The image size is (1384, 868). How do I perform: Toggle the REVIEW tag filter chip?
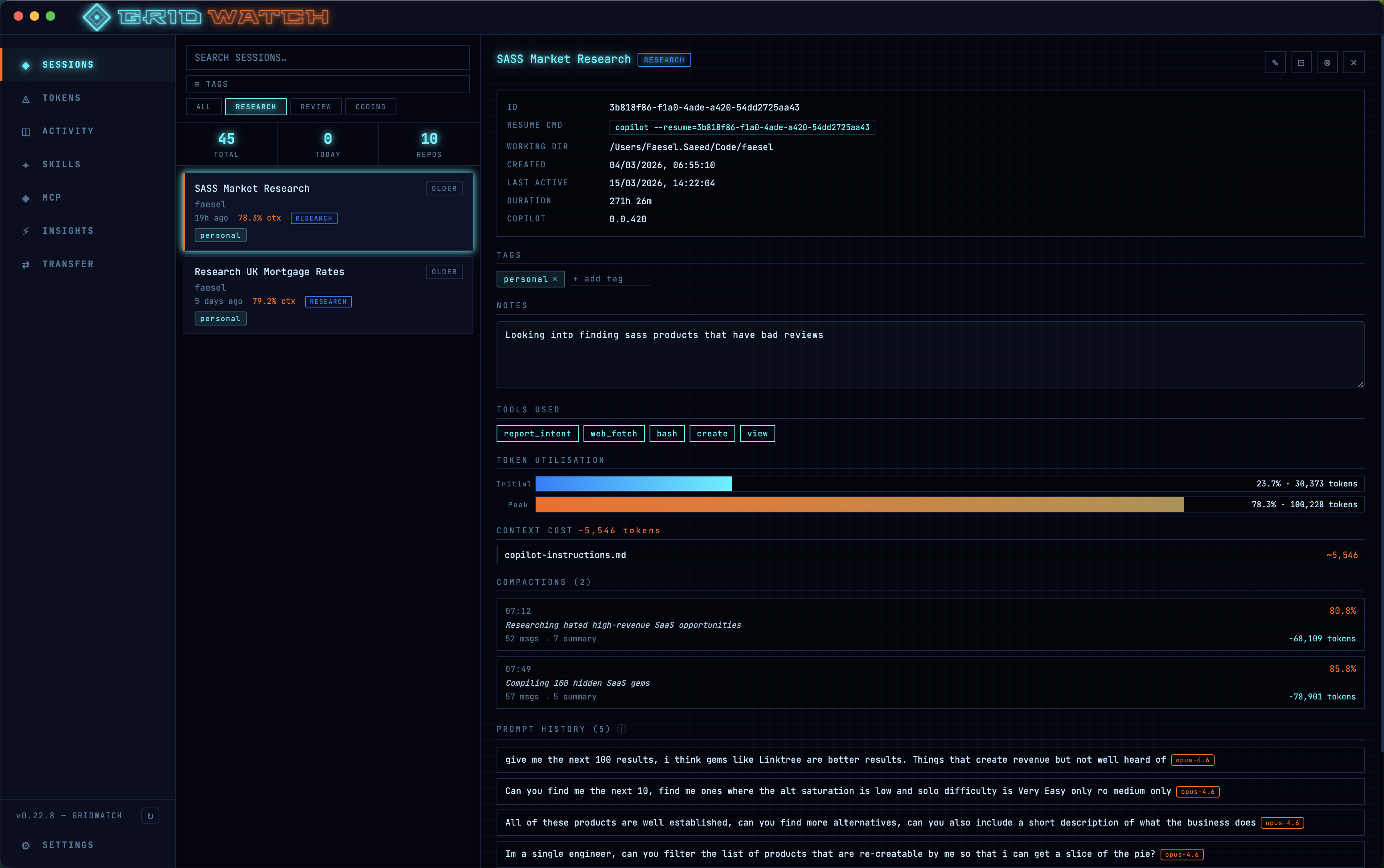(316, 107)
